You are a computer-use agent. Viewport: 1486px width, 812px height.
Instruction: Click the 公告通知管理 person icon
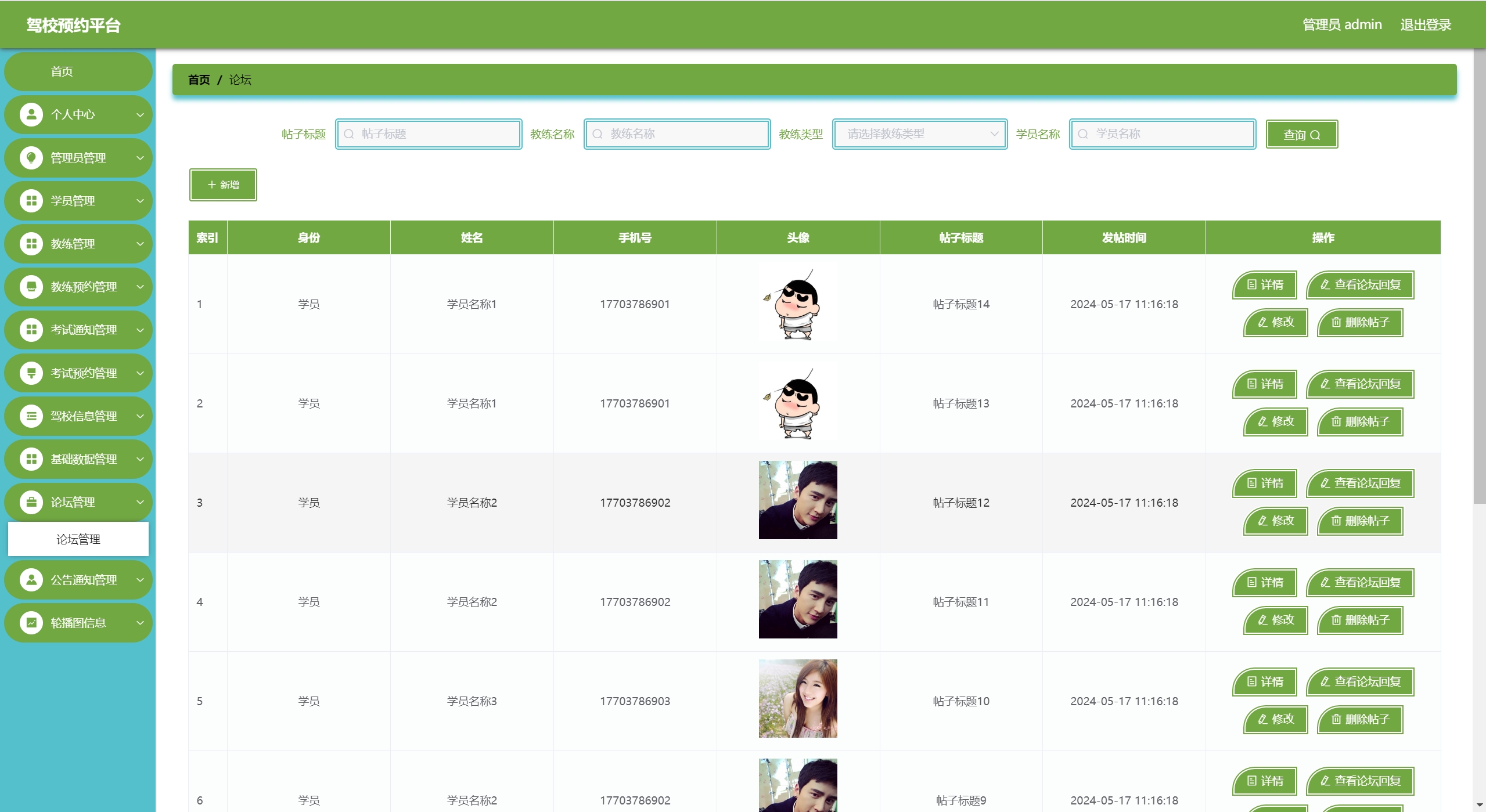pos(31,580)
